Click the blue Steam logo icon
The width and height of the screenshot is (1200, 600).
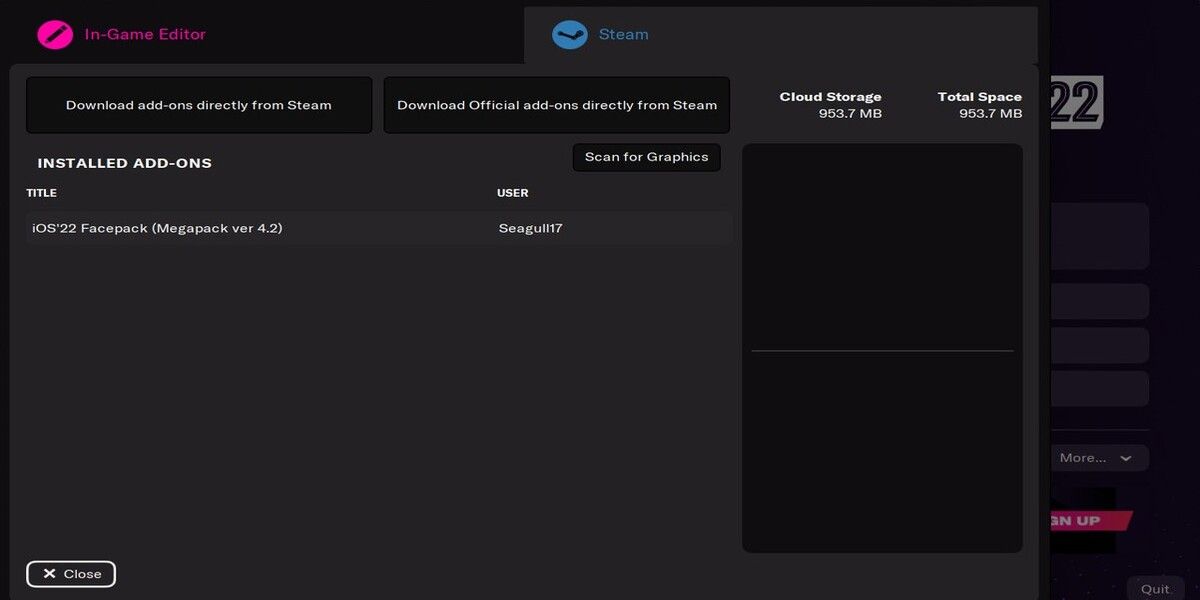(x=570, y=34)
